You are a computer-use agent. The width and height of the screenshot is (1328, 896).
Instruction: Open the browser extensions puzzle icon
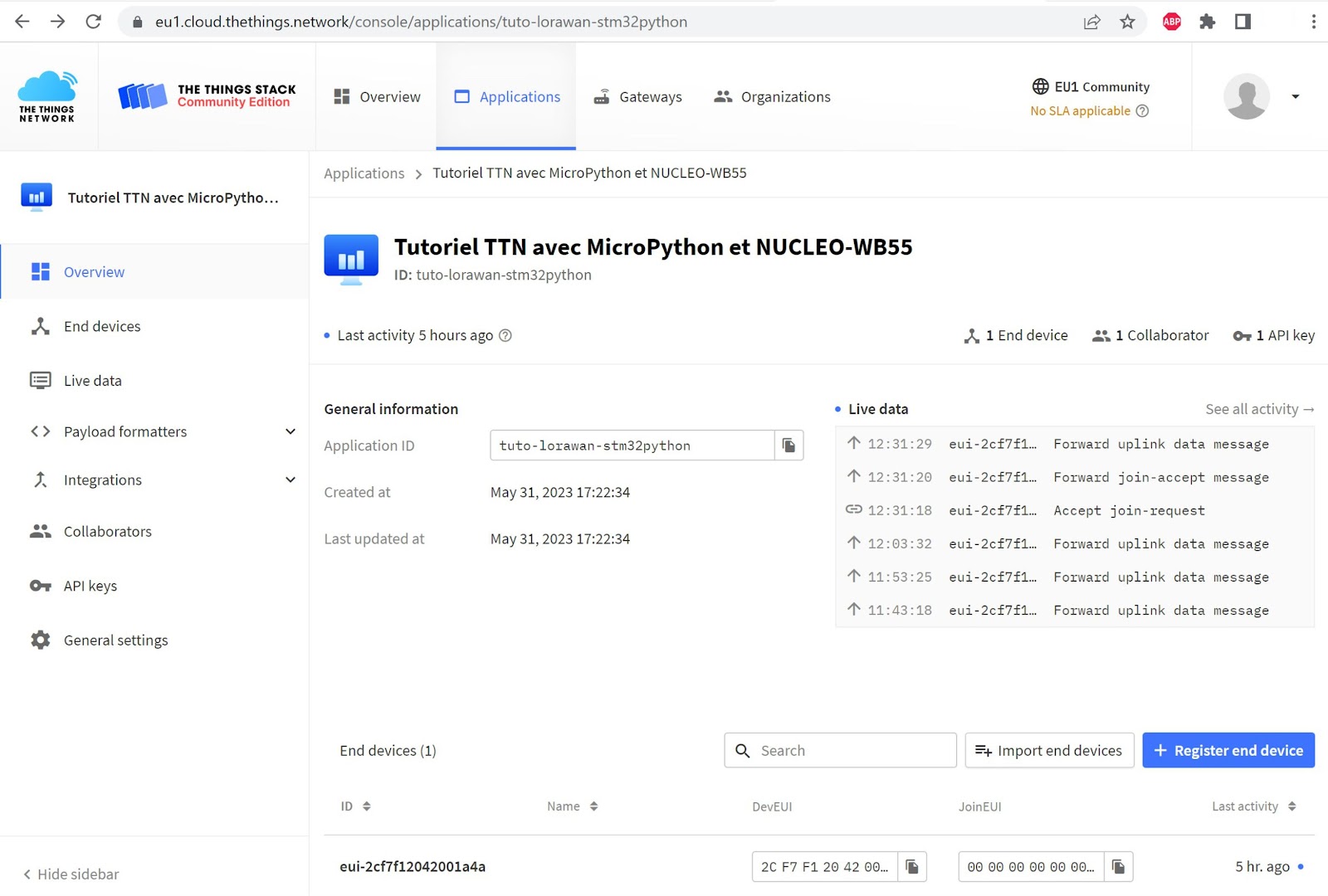[1208, 22]
